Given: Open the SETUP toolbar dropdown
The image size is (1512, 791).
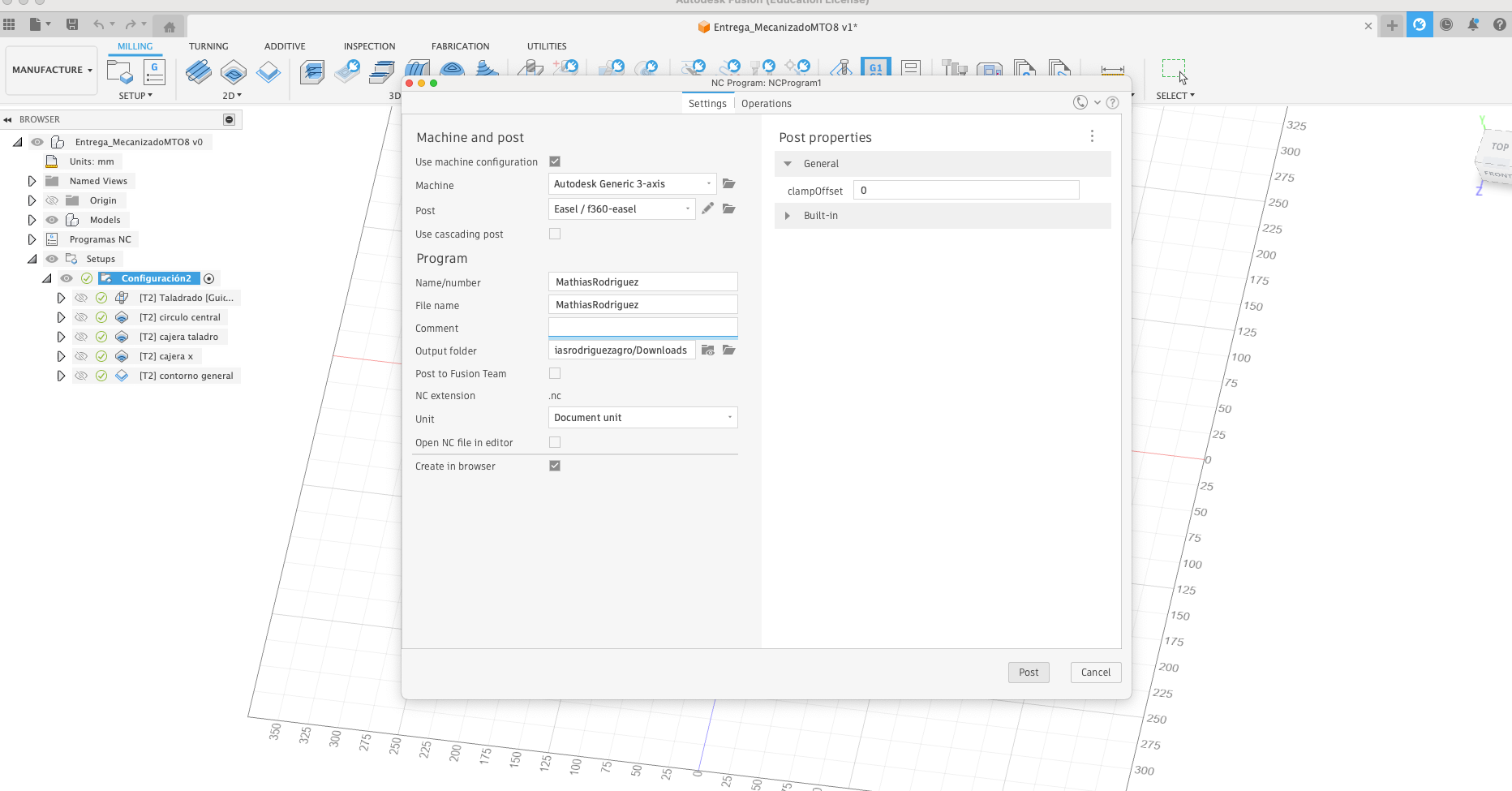Looking at the screenshot, I should tap(135, 96).
